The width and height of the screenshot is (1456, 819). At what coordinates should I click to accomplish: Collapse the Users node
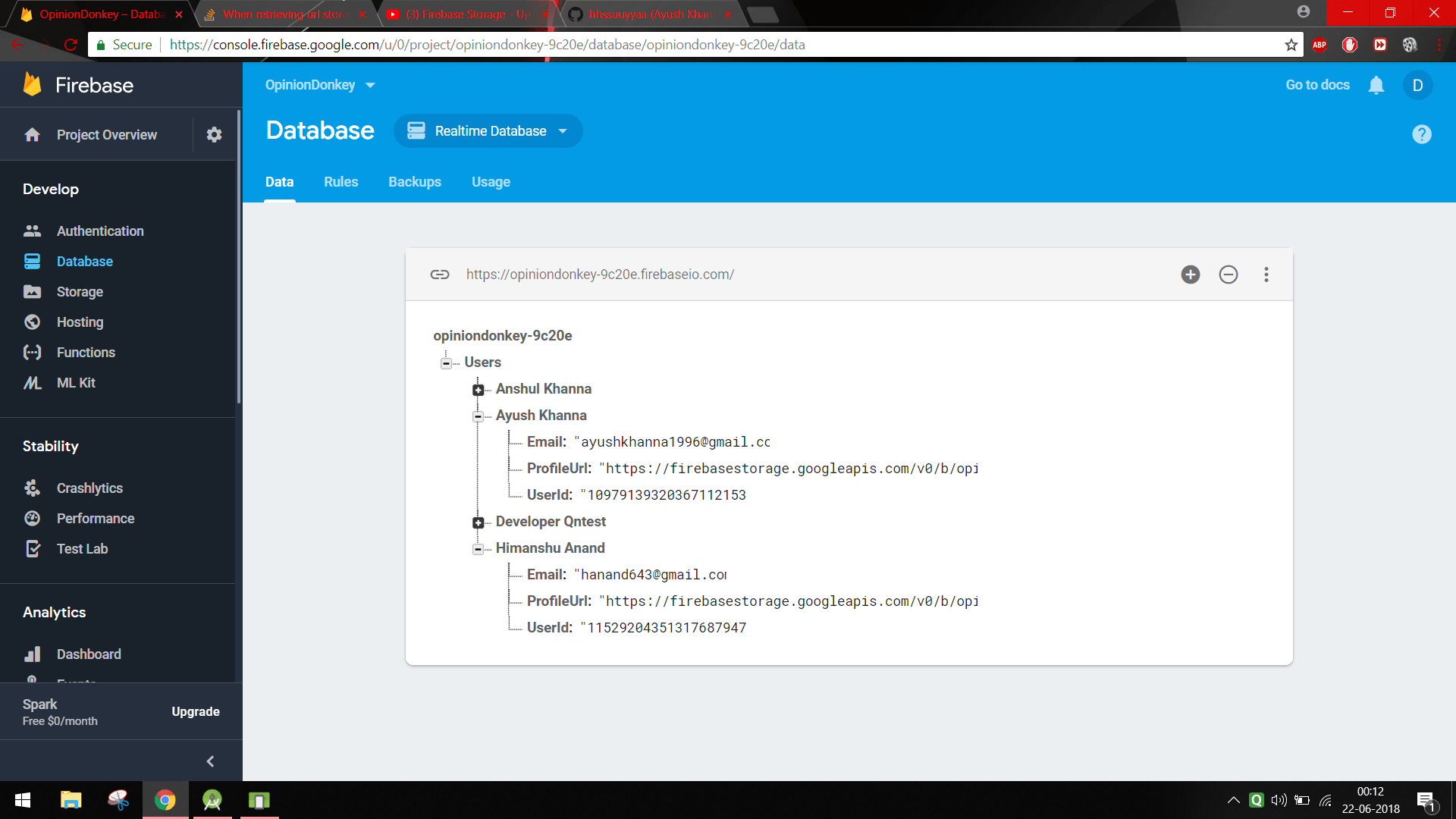pyautogui.click(x=447, y=363)
